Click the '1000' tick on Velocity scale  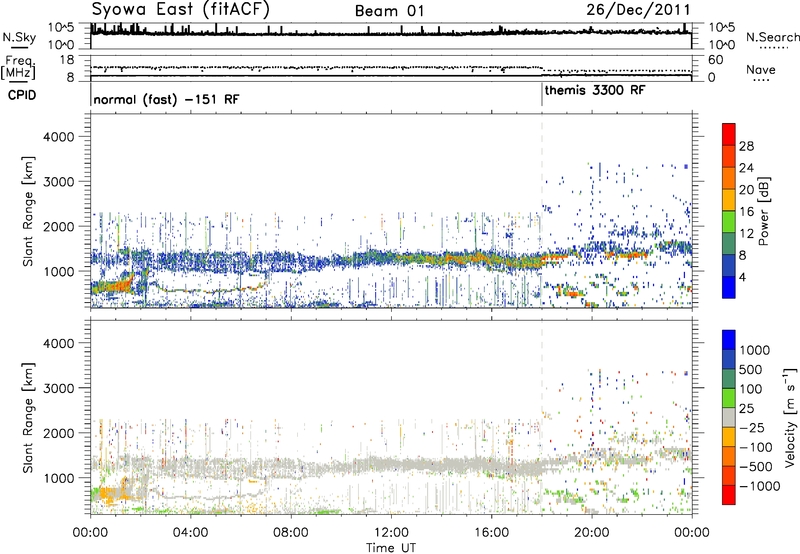coord(754,350)
